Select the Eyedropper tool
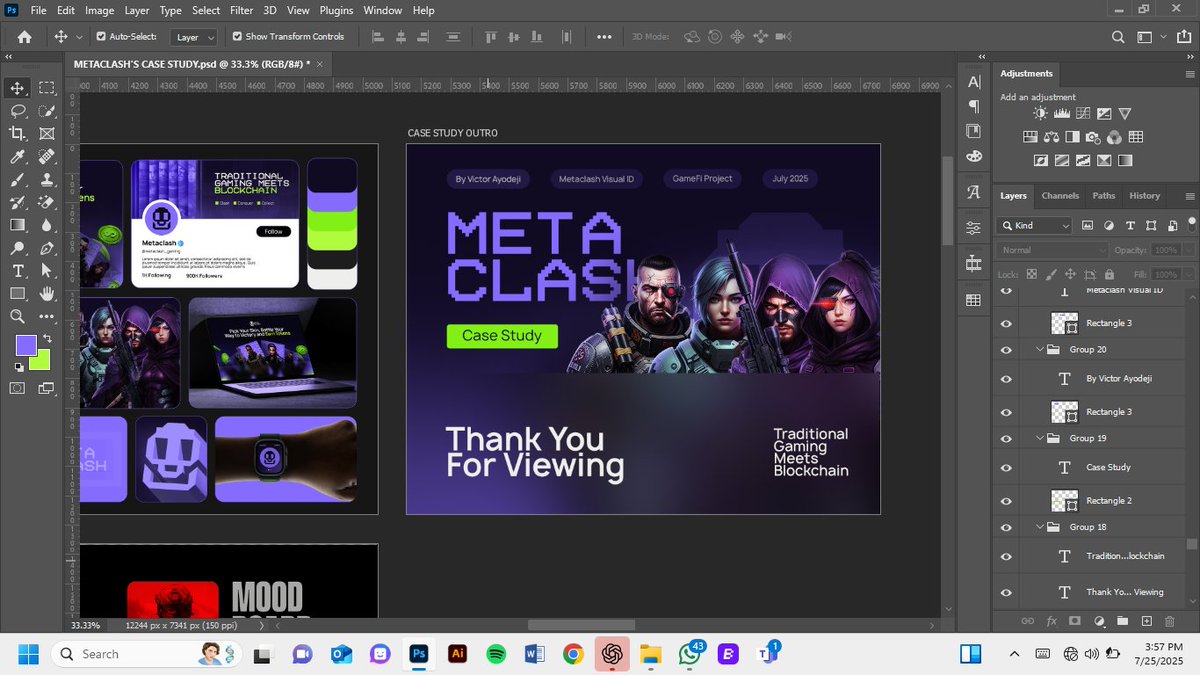 pyautogui.click(x=18, y=157)
